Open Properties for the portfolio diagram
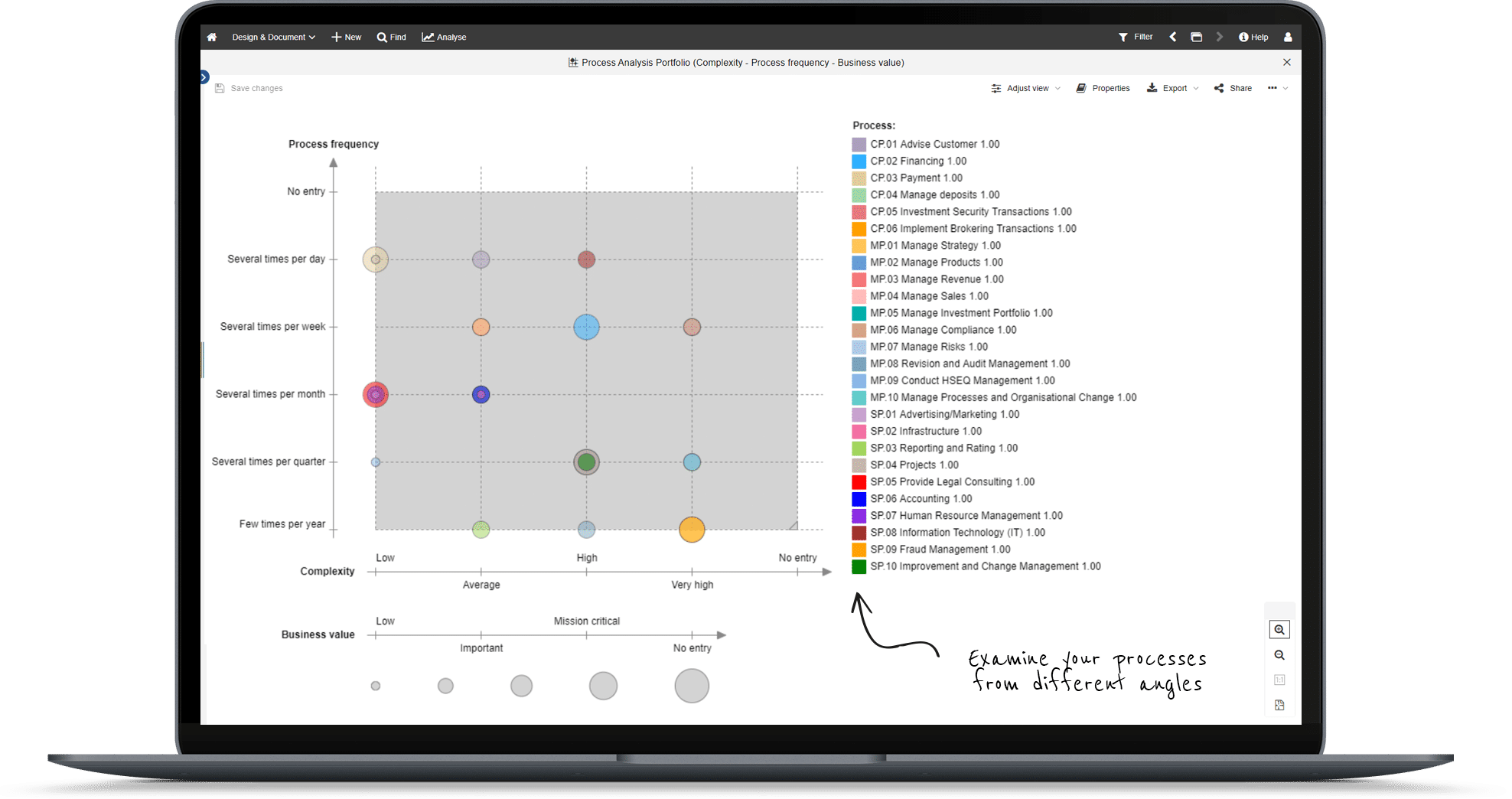Screen dimensions: 1512x799 [x=1103, y=88]
